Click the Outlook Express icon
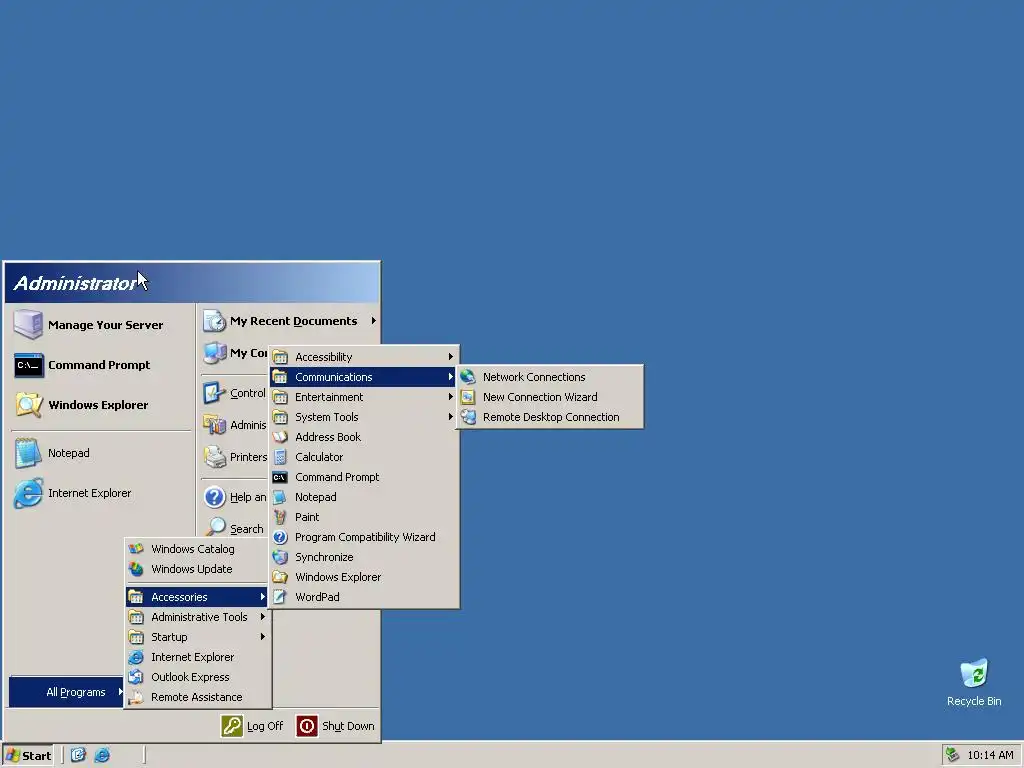The width and height of the screenshot is (1024, 768). point(136,677)
